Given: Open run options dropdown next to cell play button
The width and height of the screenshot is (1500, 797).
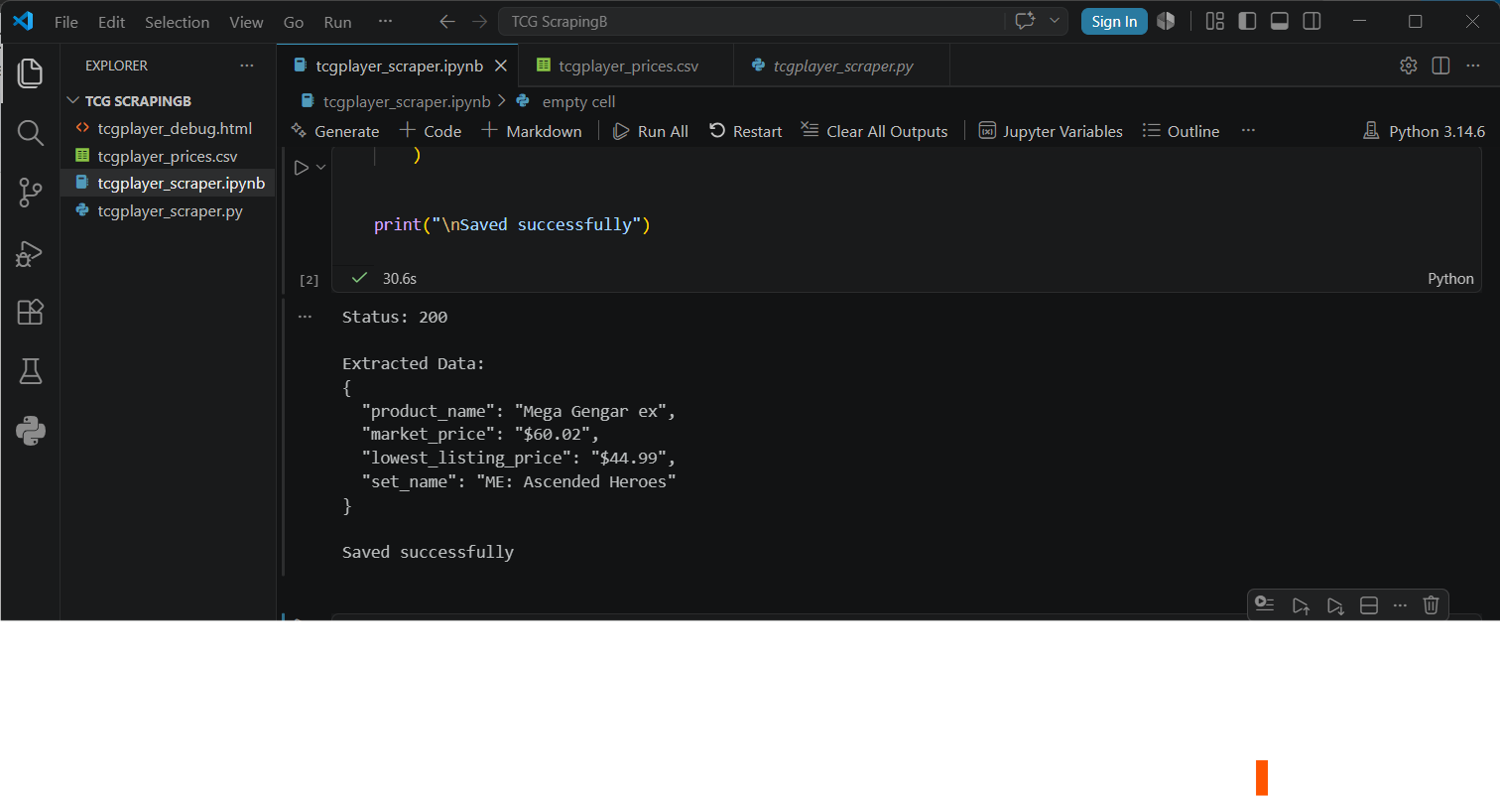Looking at the screenshot, I should [321, 168].
